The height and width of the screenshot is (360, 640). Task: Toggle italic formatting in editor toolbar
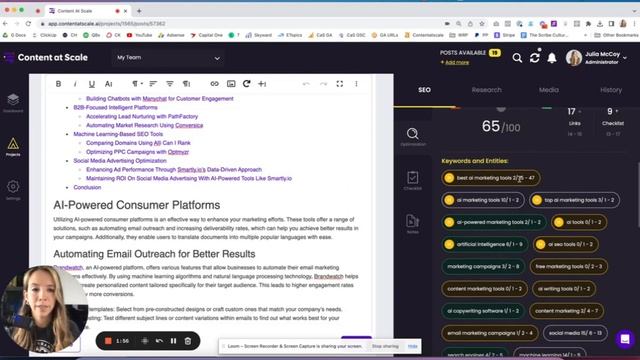pyautogui.click(x=75, y=84)
